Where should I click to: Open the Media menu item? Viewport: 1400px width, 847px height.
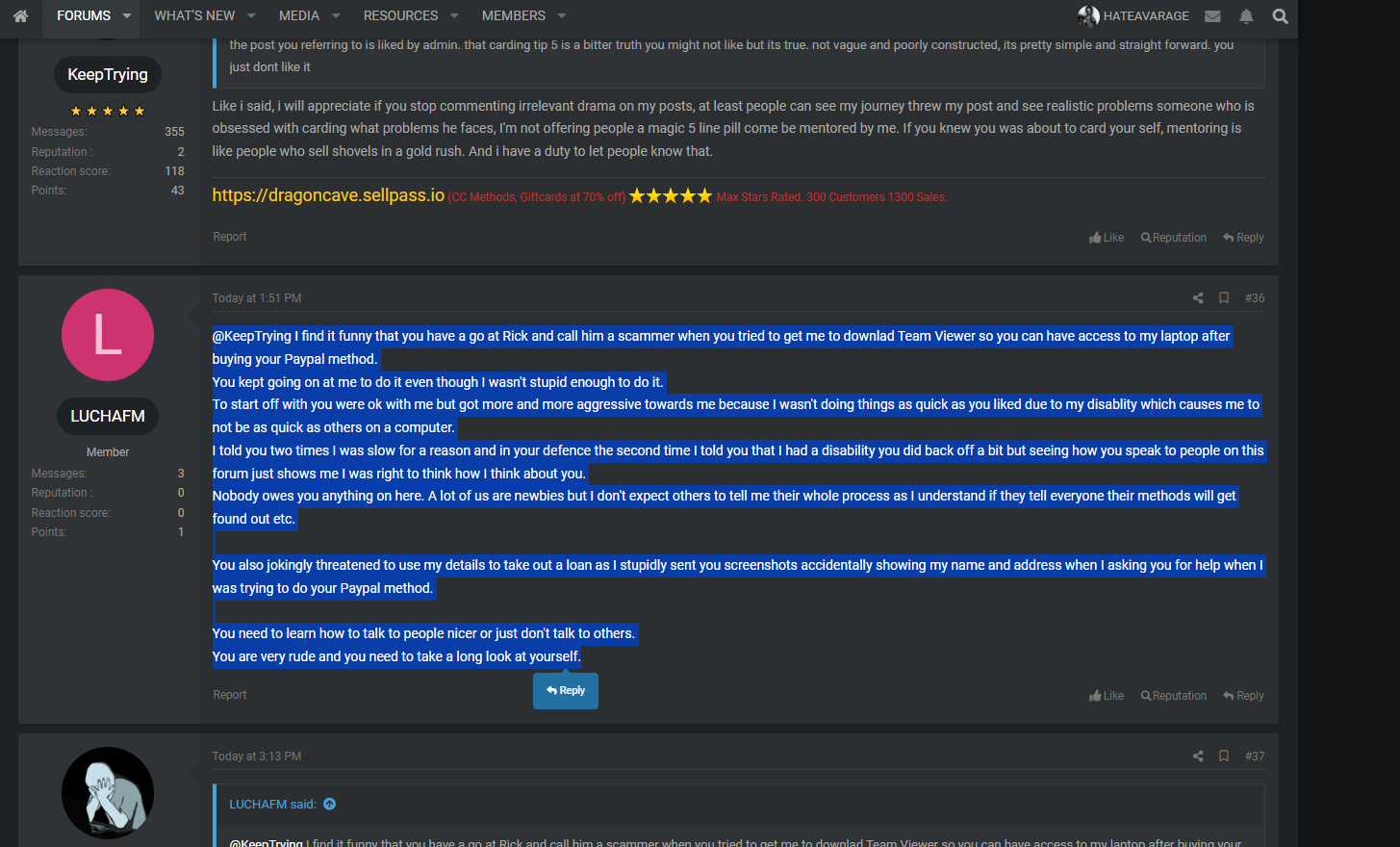click(x=299, y=16)
